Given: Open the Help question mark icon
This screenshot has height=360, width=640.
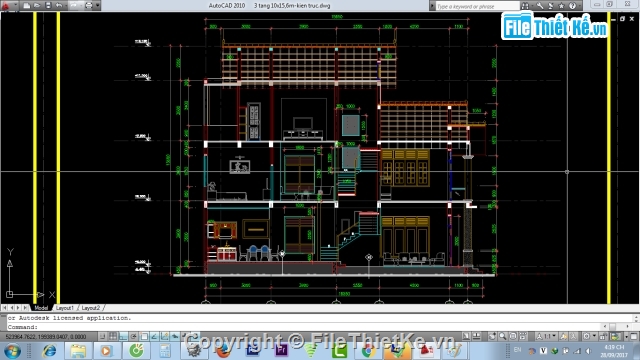Looking at the screenshot, I should [572, 6].
